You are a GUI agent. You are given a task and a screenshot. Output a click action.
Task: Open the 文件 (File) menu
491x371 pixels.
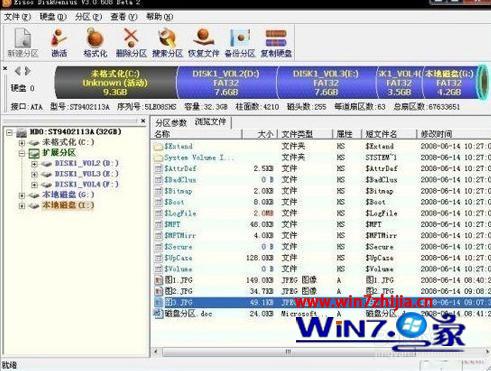[17, 17]
